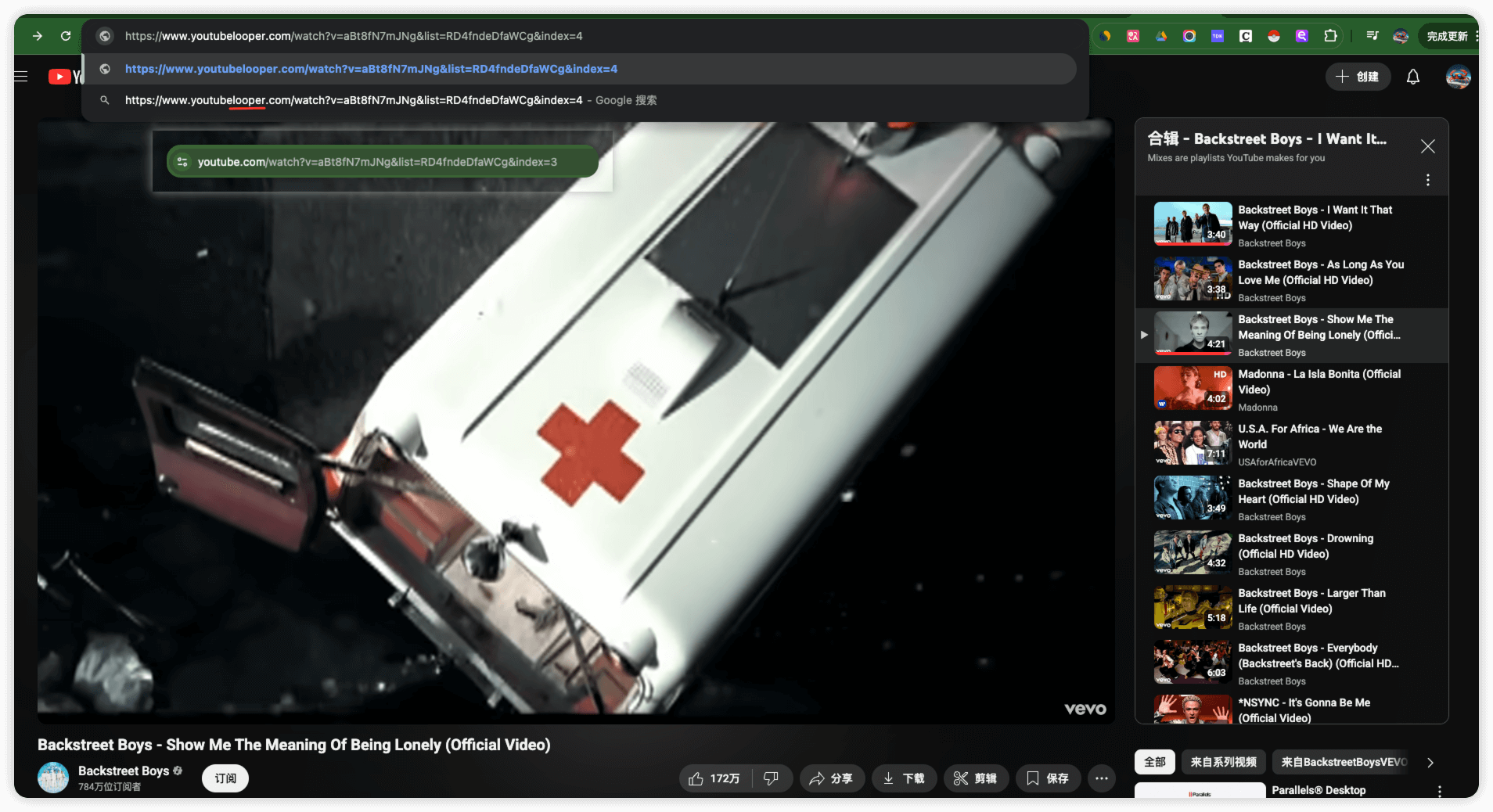Open the YouTube hamburger guide menu
1493x812 pixels.
pos(21,77)
